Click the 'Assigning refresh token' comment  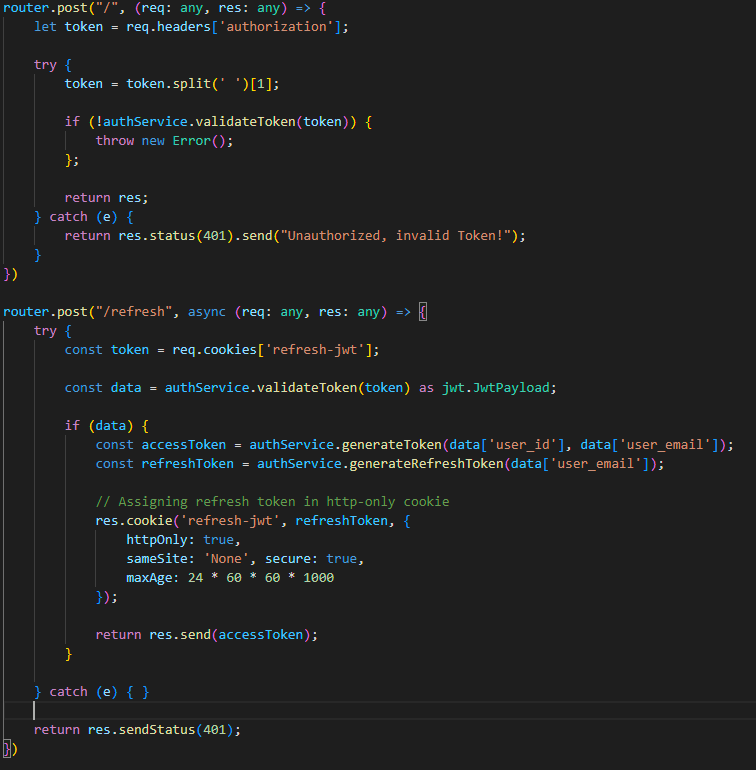pyautogui.click(x=272, y=502)
